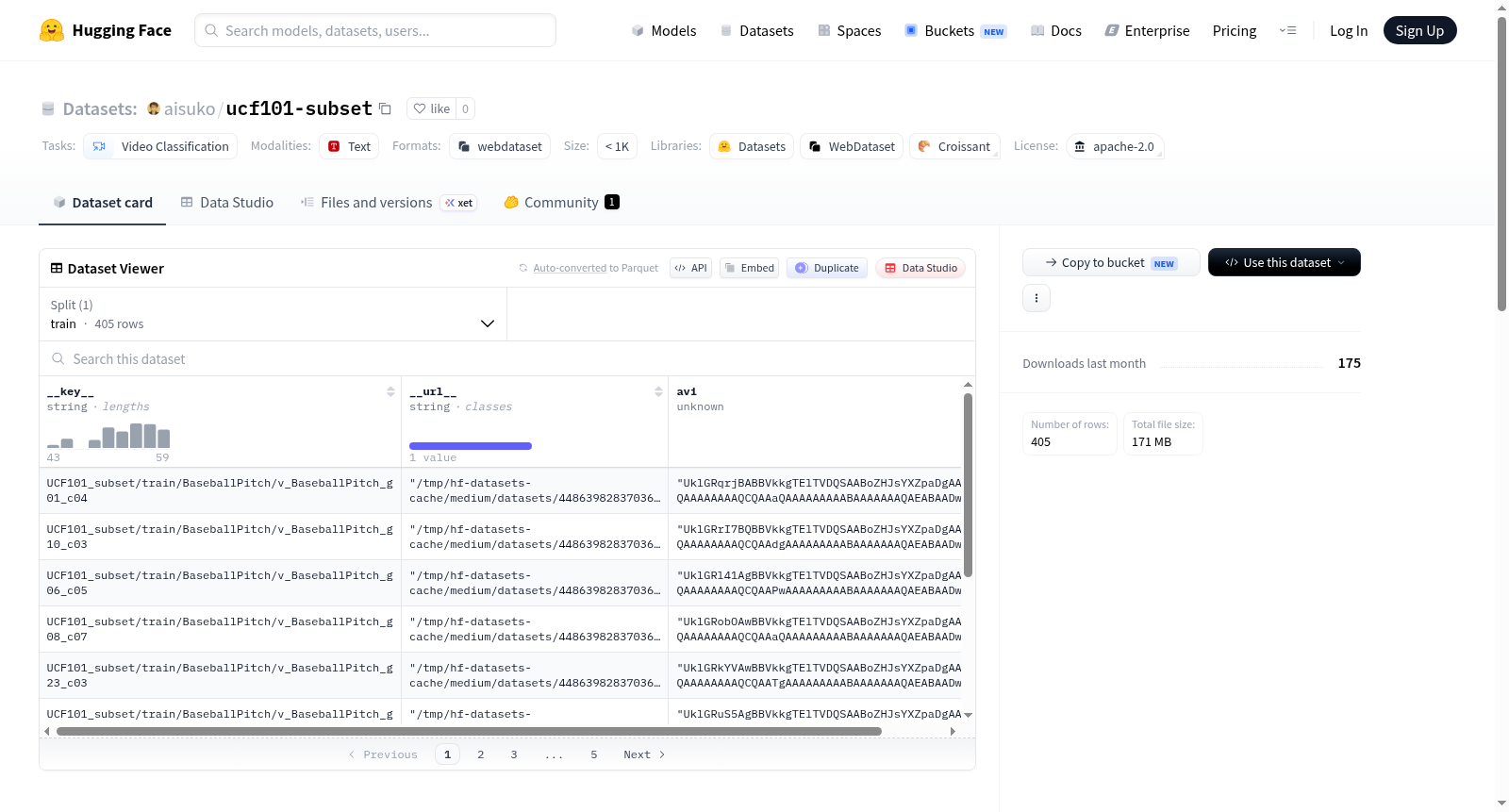
Task: Click the Duplicate button
Action: 827,268
